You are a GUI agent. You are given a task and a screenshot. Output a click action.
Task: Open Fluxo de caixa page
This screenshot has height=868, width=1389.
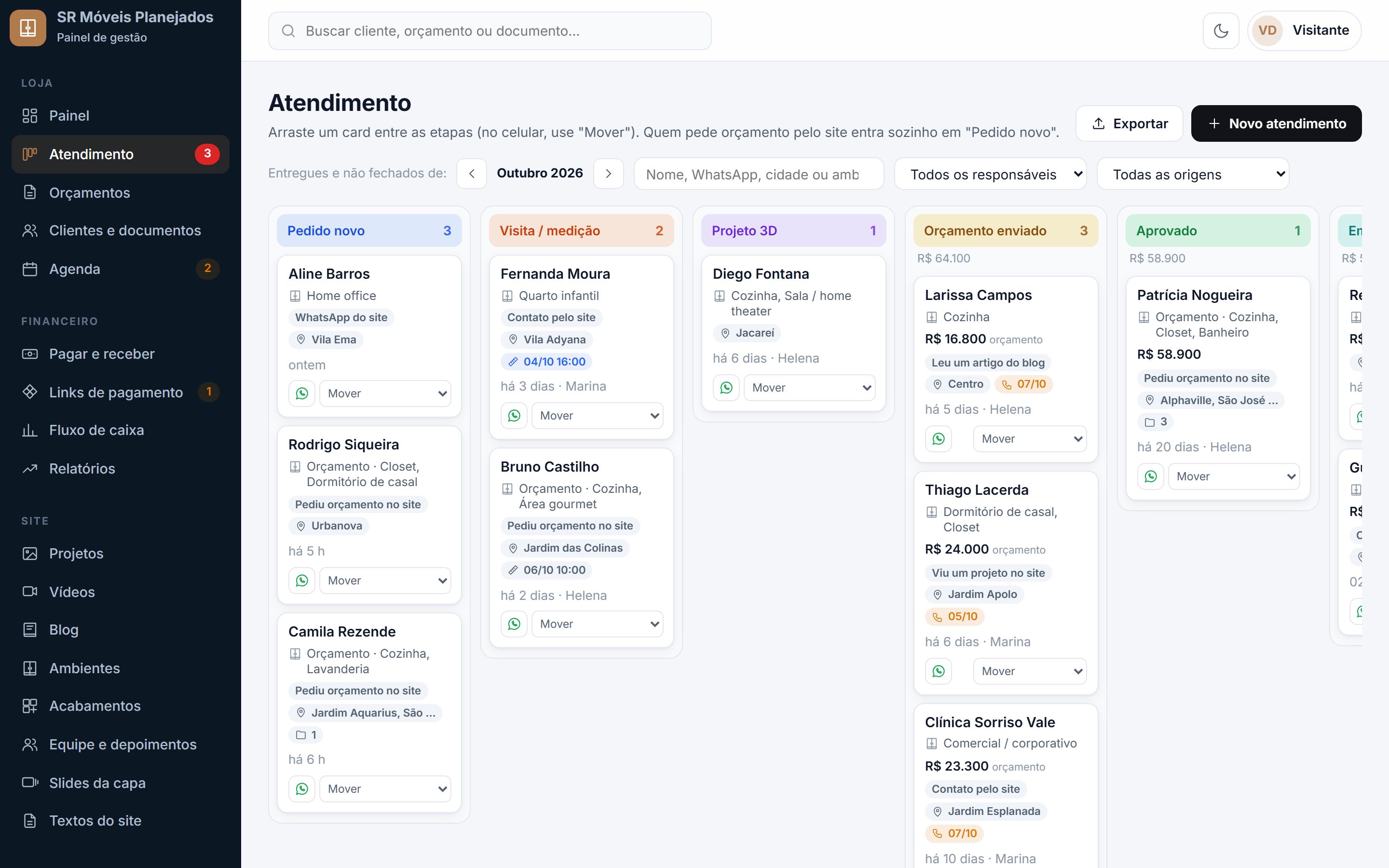click(x=120, y=430)
